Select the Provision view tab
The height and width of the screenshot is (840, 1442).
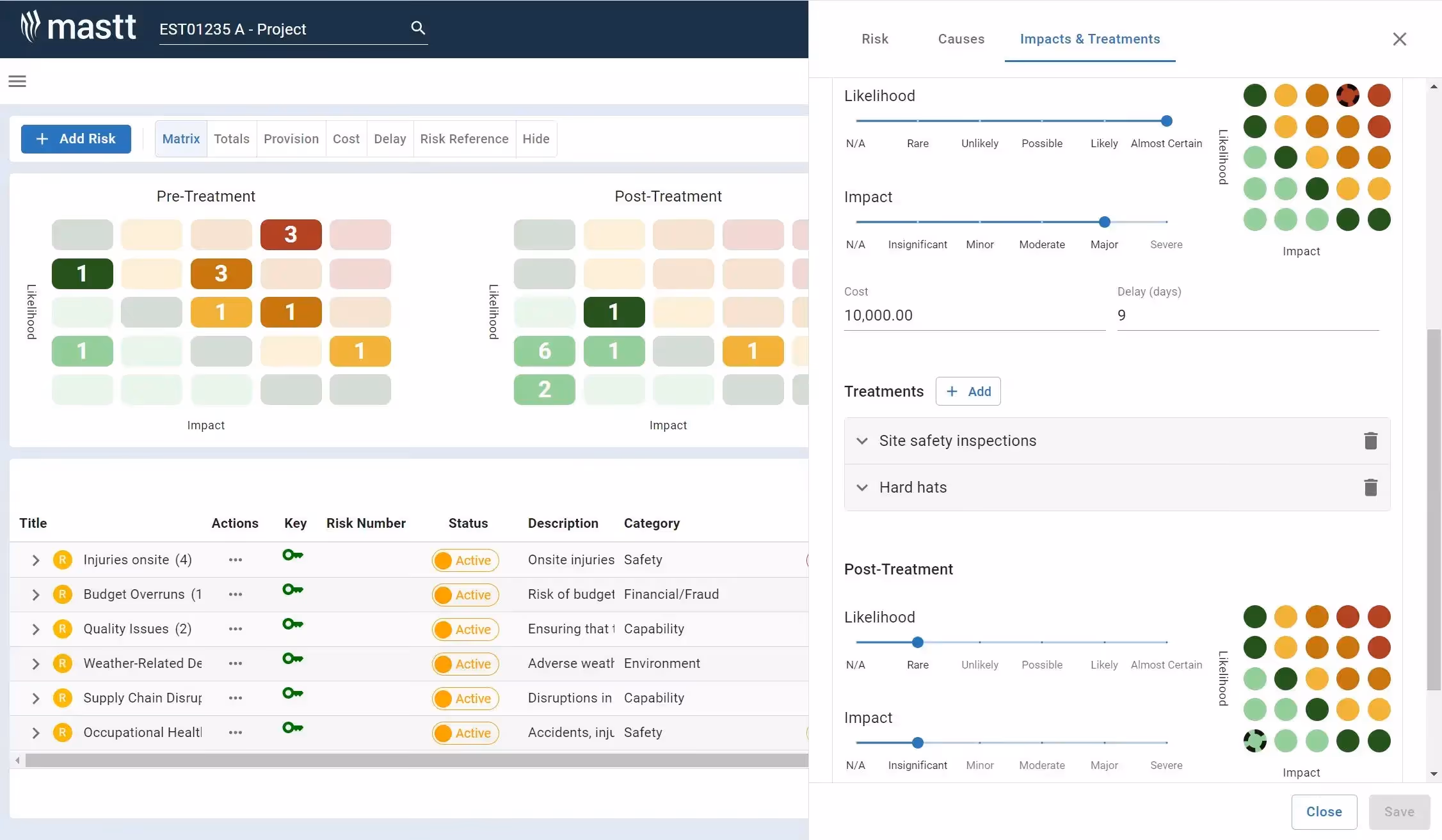click(291, 139)
